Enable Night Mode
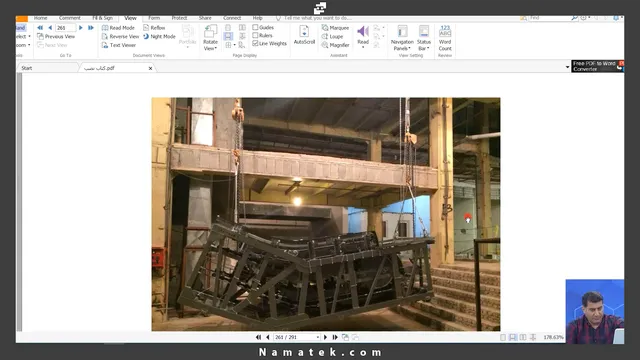The image size is (640, 360). click(159, 36)
